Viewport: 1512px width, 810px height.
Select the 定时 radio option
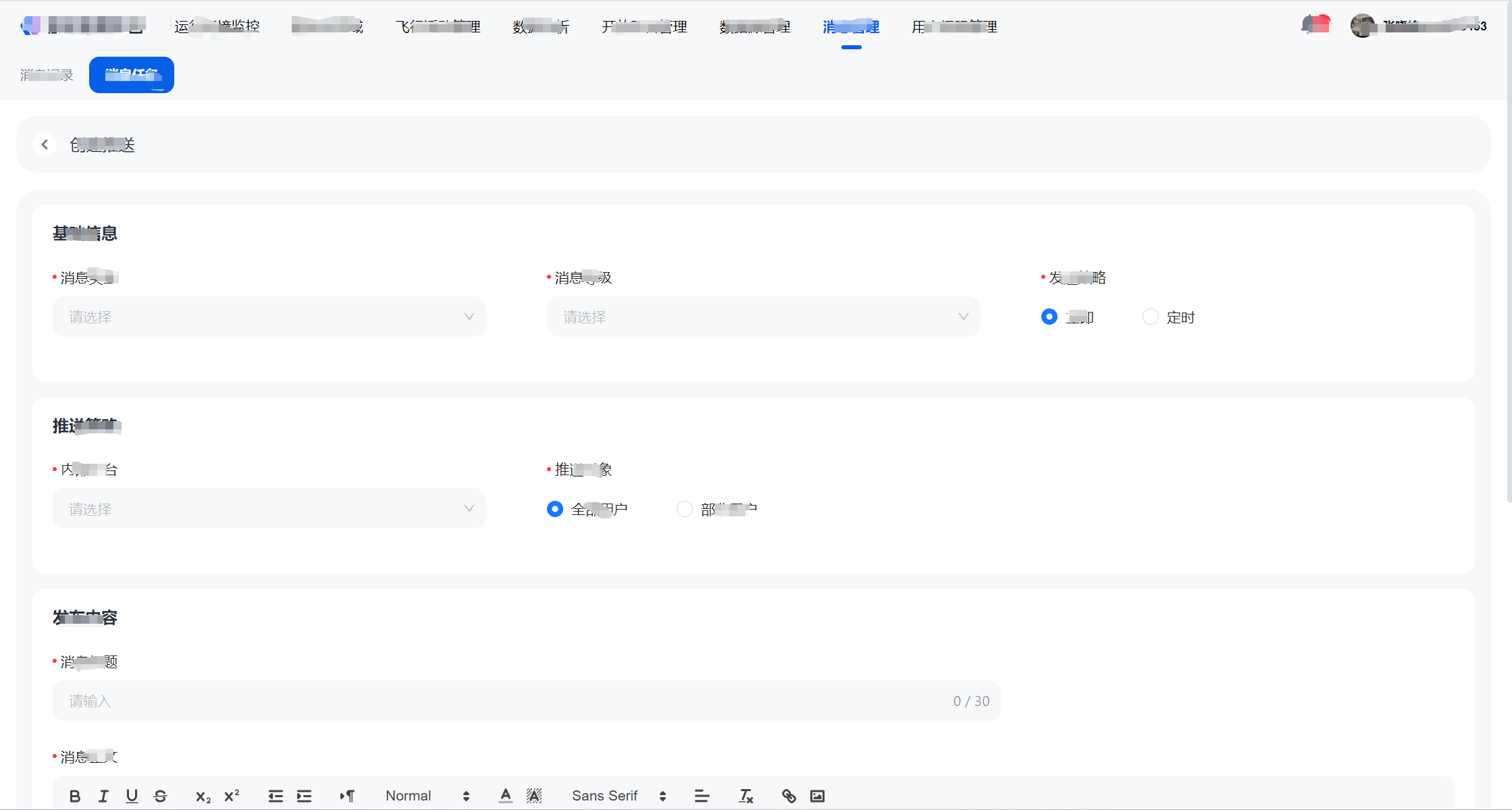(x=1150, y=317)
